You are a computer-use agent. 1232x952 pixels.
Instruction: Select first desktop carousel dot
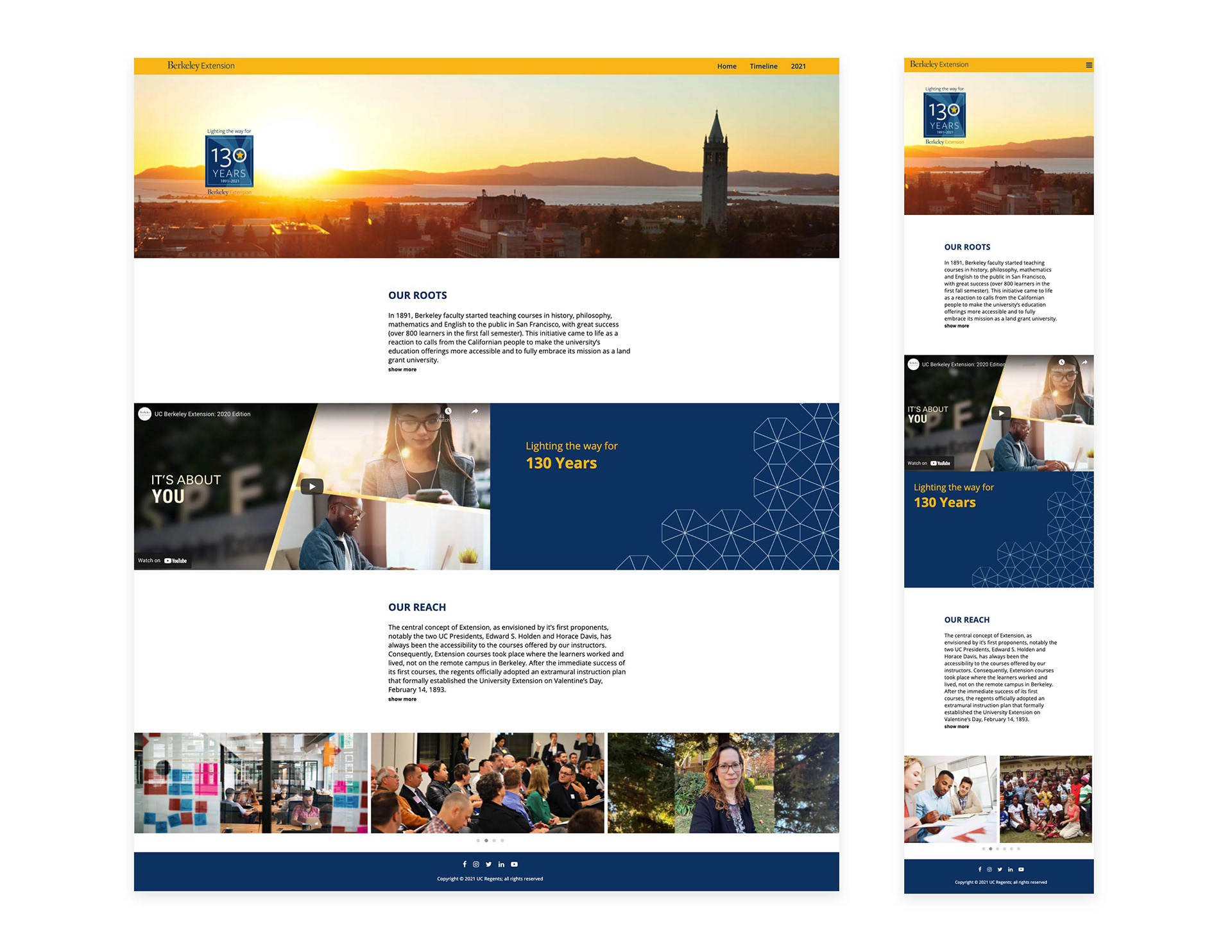478,840
